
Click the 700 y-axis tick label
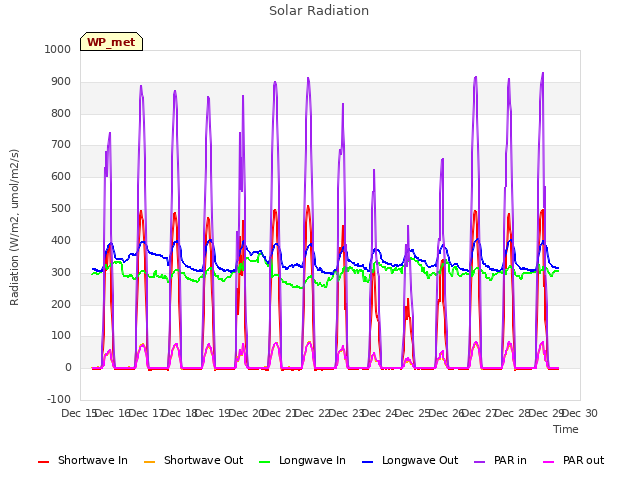[60, 144]
